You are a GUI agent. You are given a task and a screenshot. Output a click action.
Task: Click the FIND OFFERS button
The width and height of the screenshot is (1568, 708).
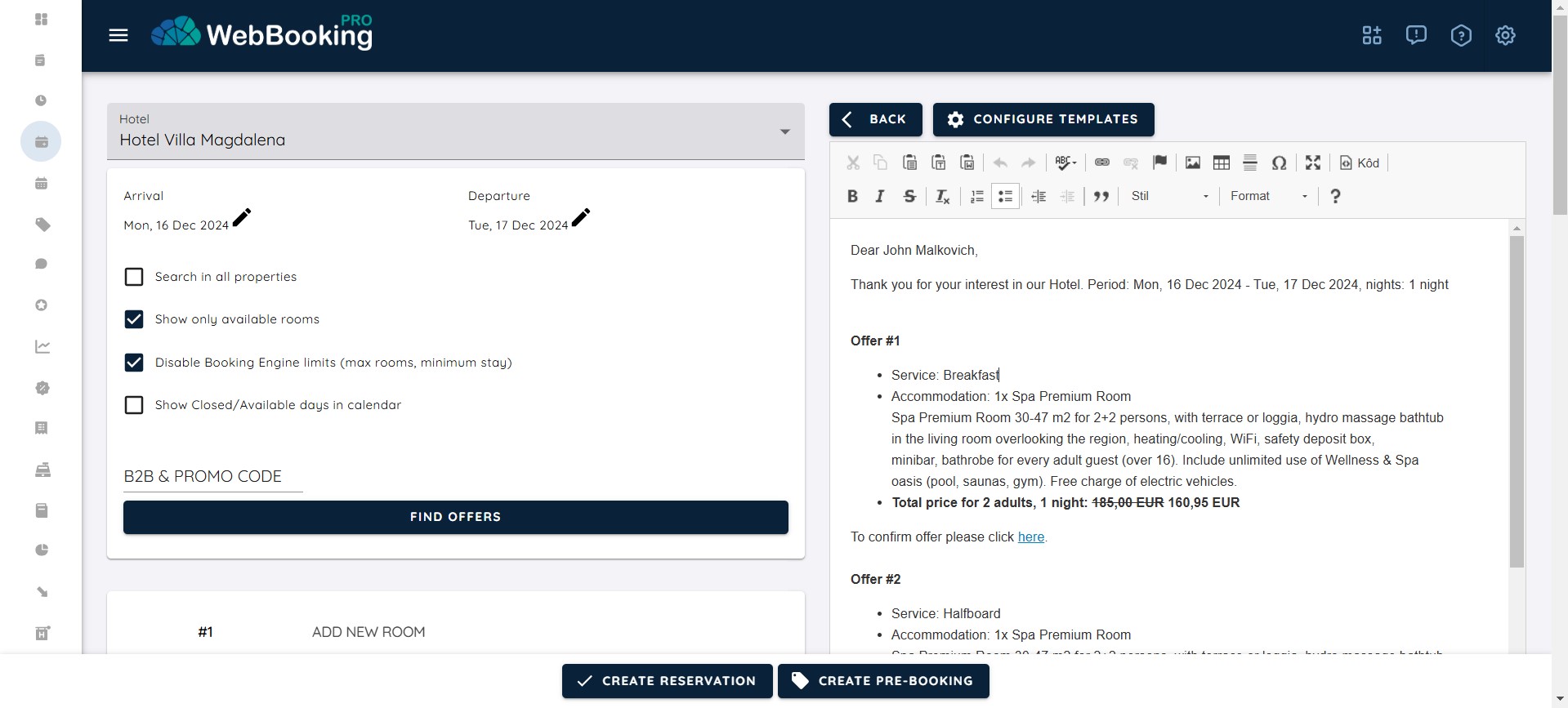455,517
